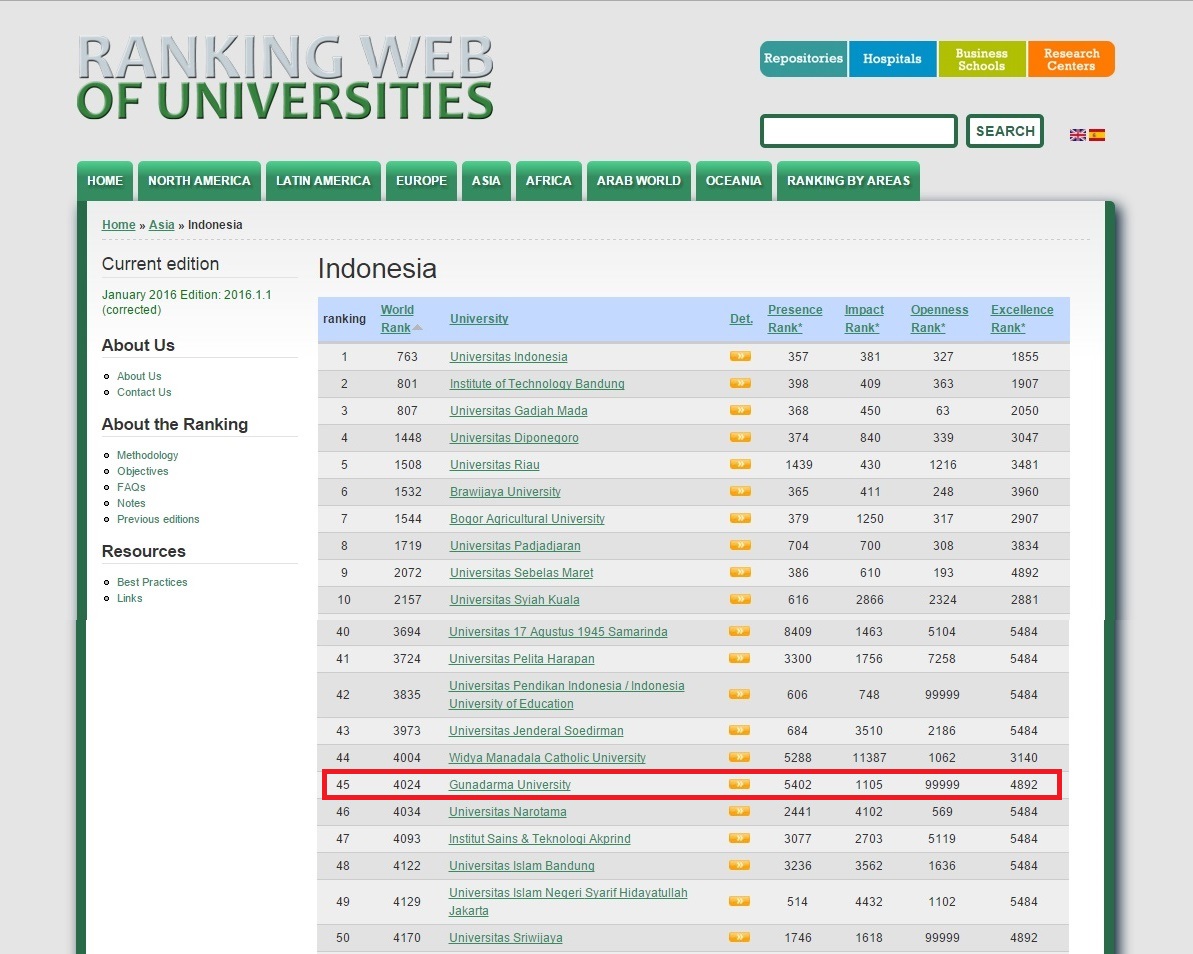The height and width of the screenshot is (954, 1193).
Task: Open the Contact Us link
Action: 144,392
